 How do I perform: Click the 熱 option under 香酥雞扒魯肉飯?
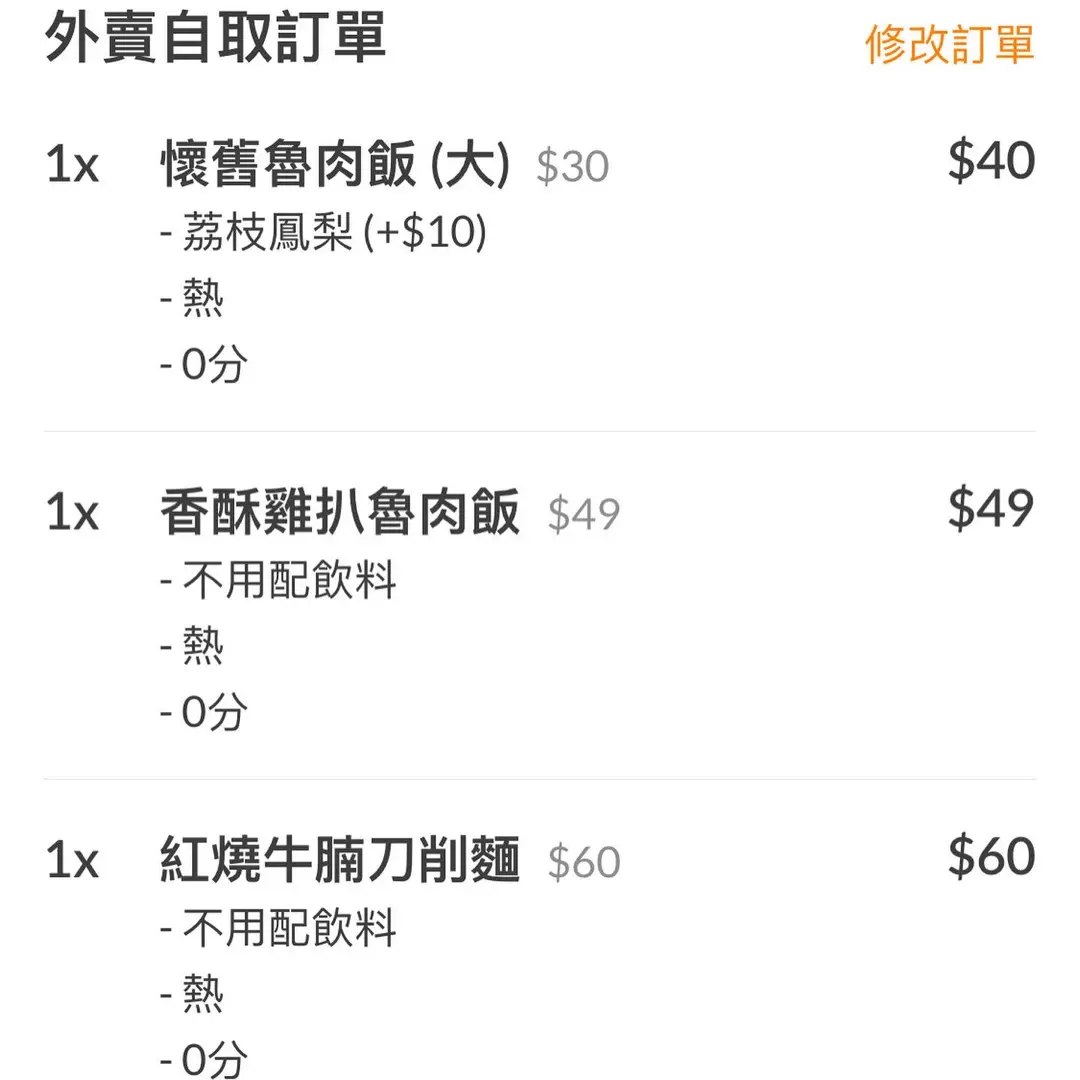click(202, 647)
